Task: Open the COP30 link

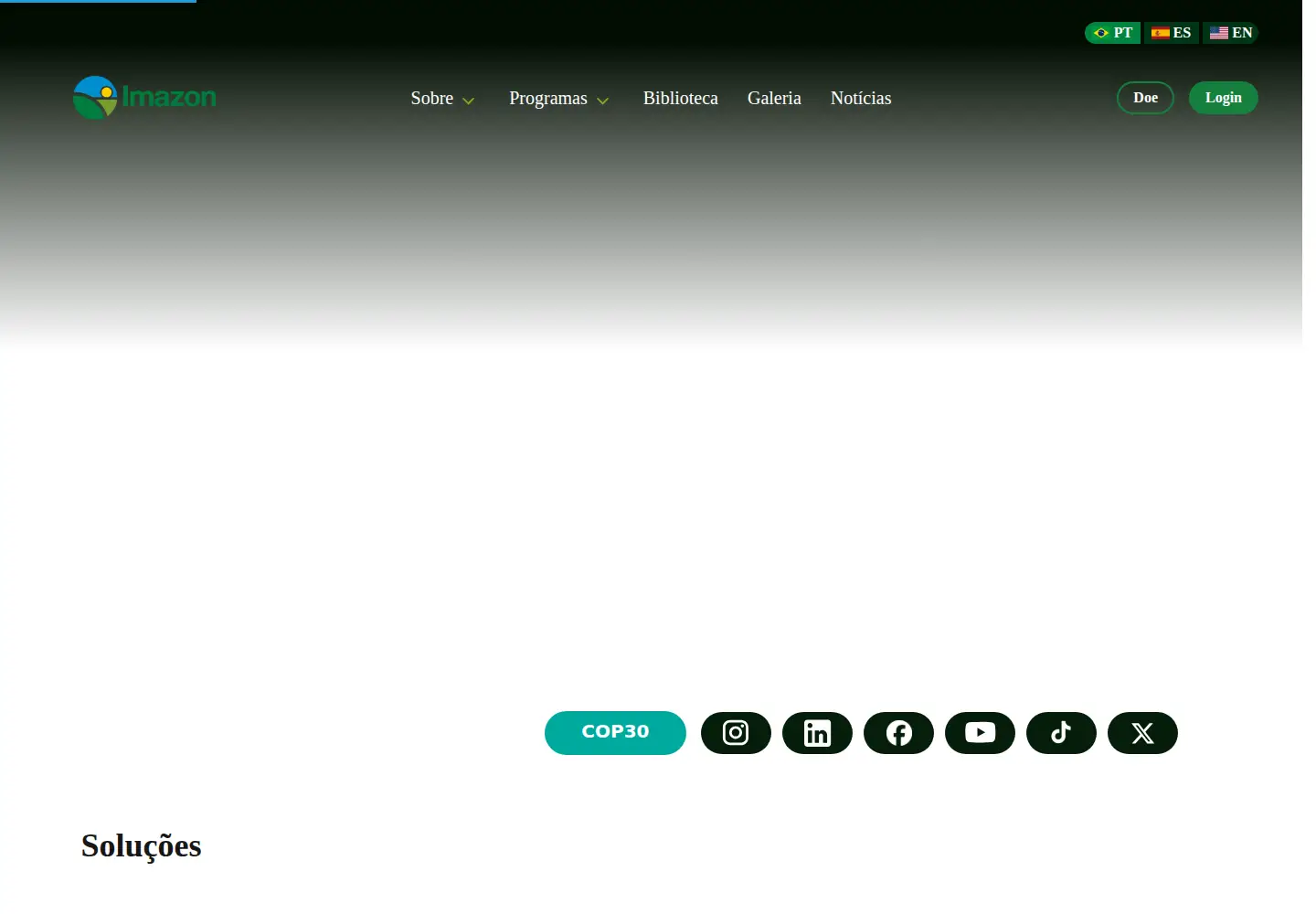Action: coord(615,733)
